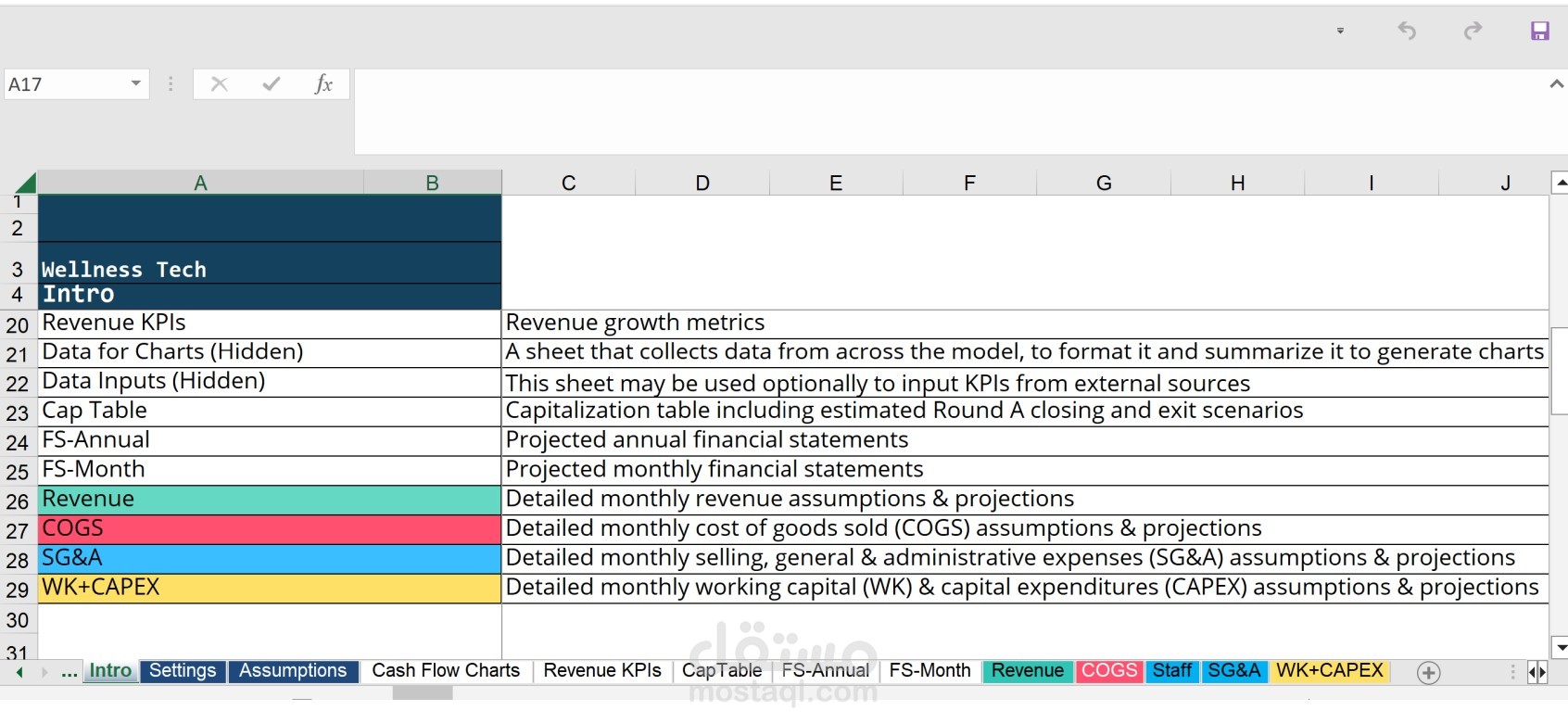Click the Select All corner triangle

[x=25, y=183]
